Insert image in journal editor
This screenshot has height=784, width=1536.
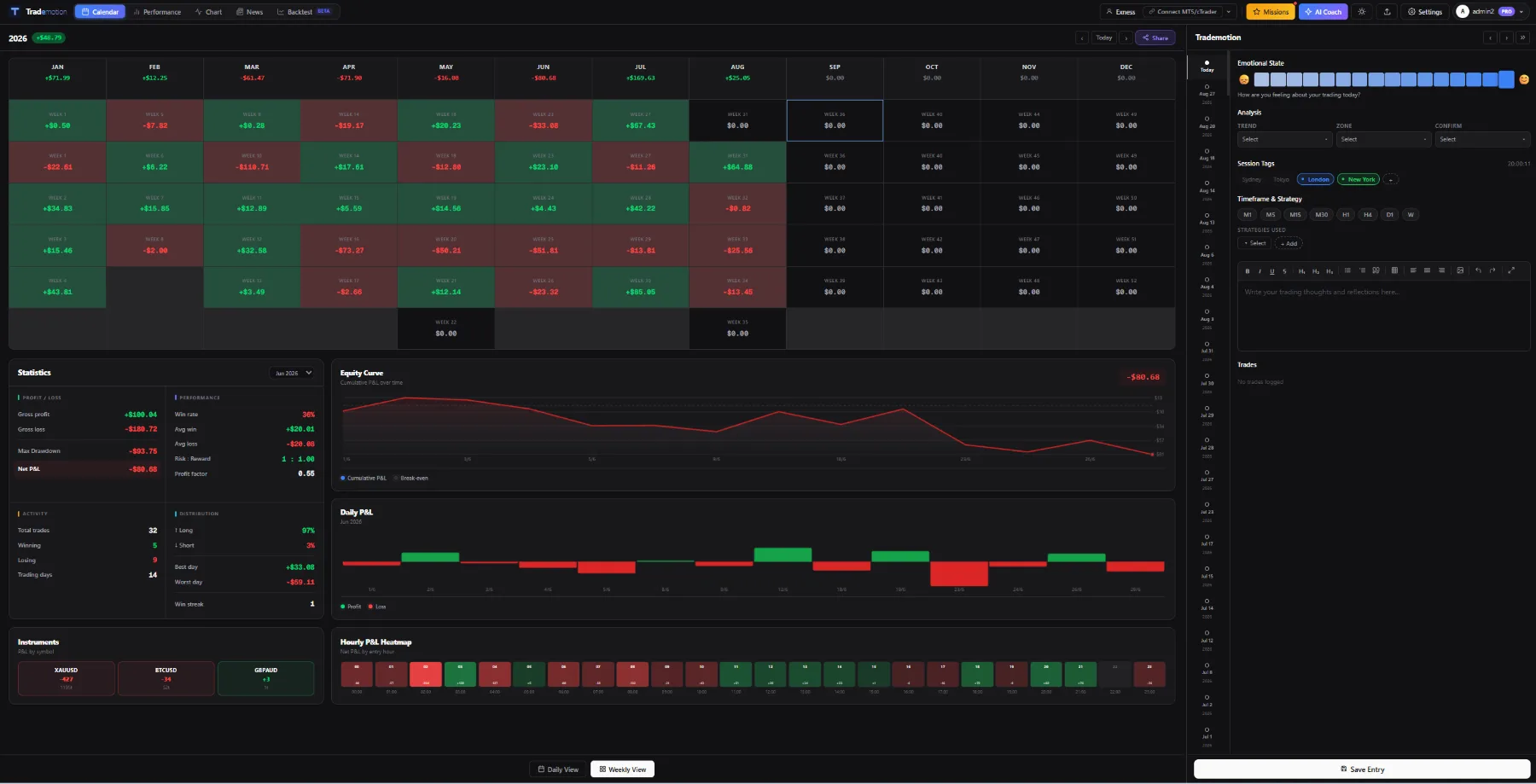coord(1460,270)
